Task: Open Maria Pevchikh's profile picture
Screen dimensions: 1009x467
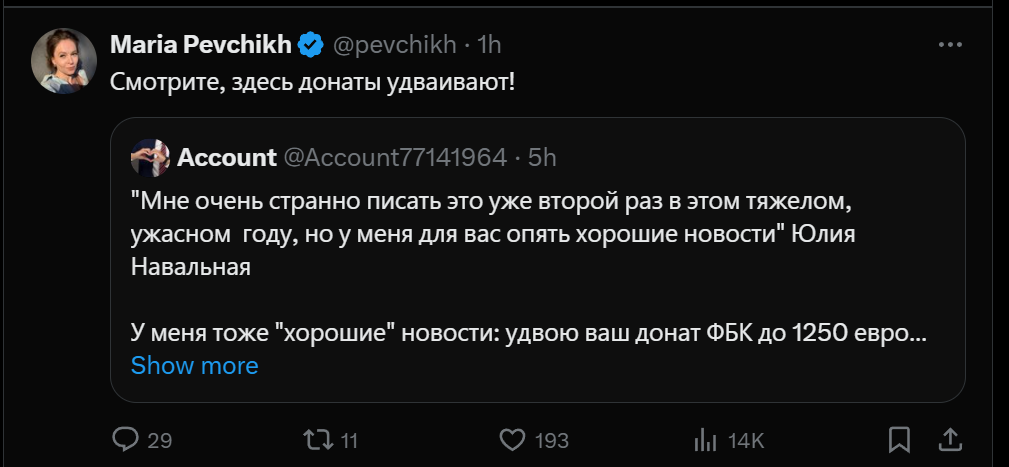Action: click(64, 62)
